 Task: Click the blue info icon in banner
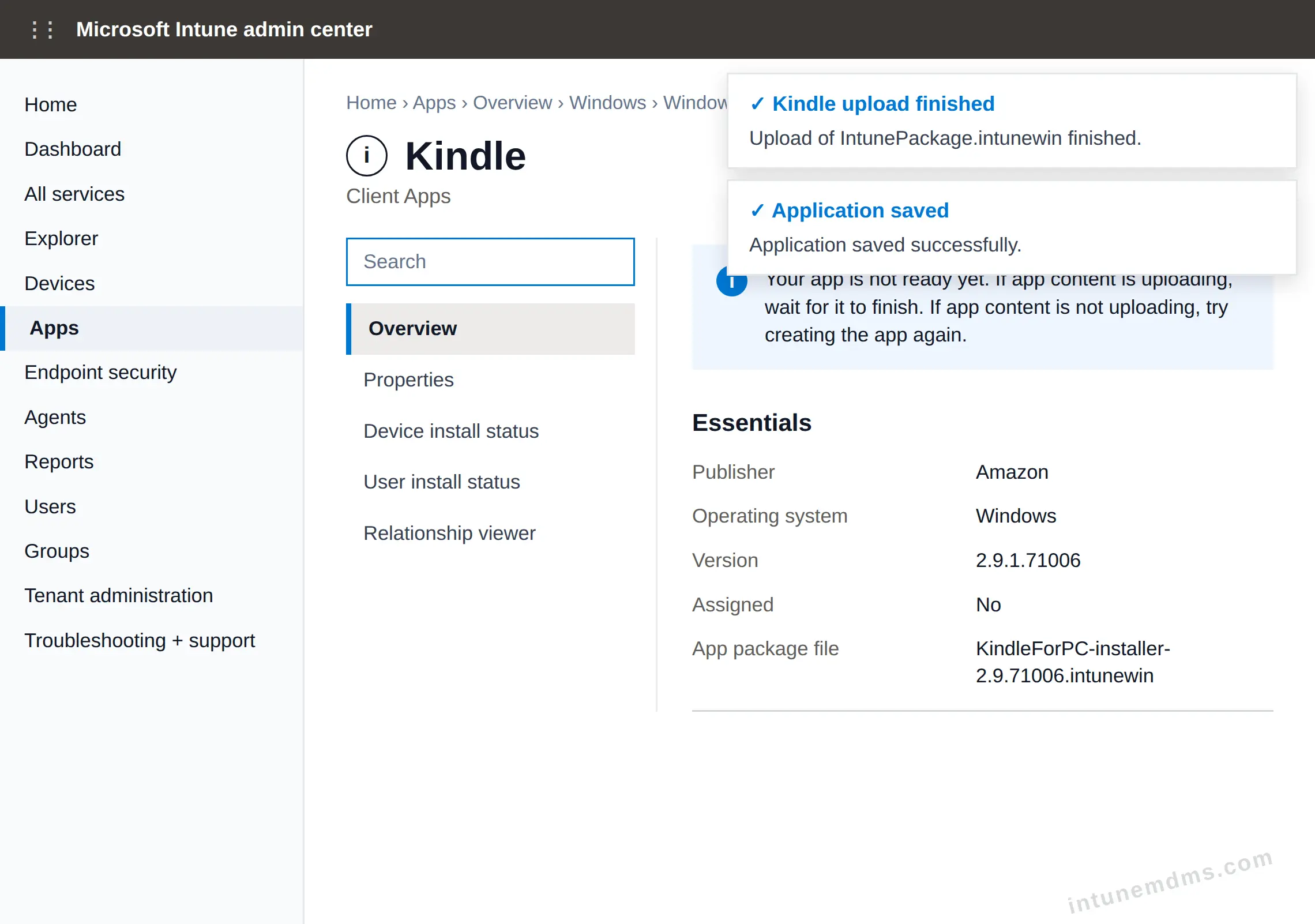731,282
